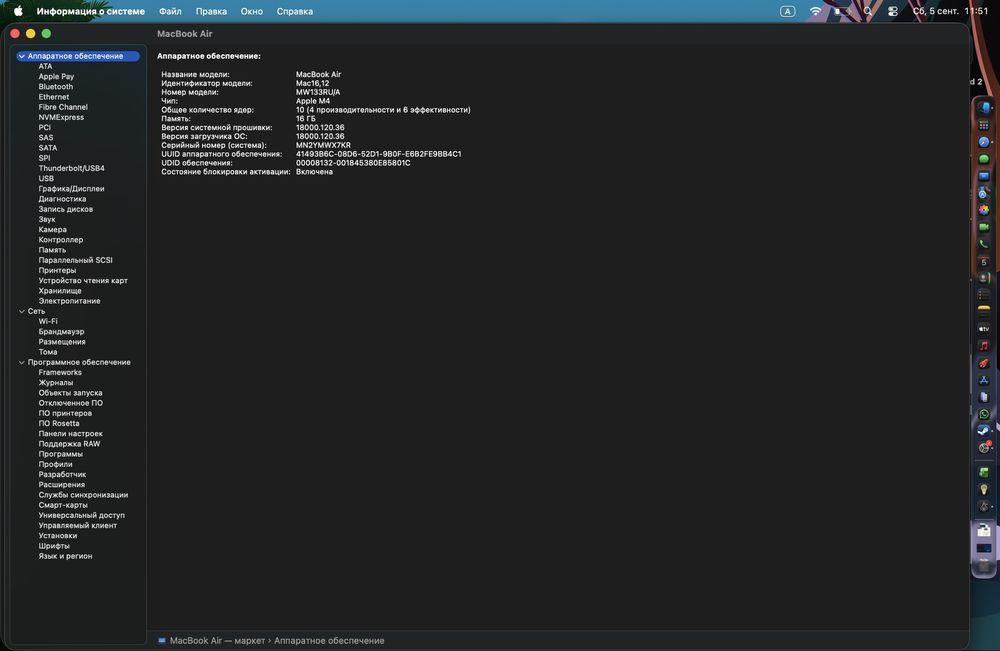Click the lightbulb app in the Dock

coord(984,489)
